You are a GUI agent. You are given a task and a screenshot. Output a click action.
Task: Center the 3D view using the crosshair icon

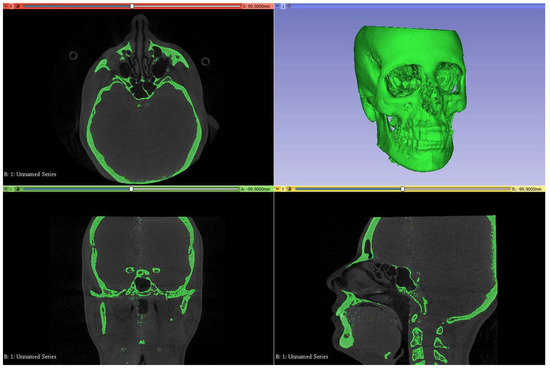(289, 6)
